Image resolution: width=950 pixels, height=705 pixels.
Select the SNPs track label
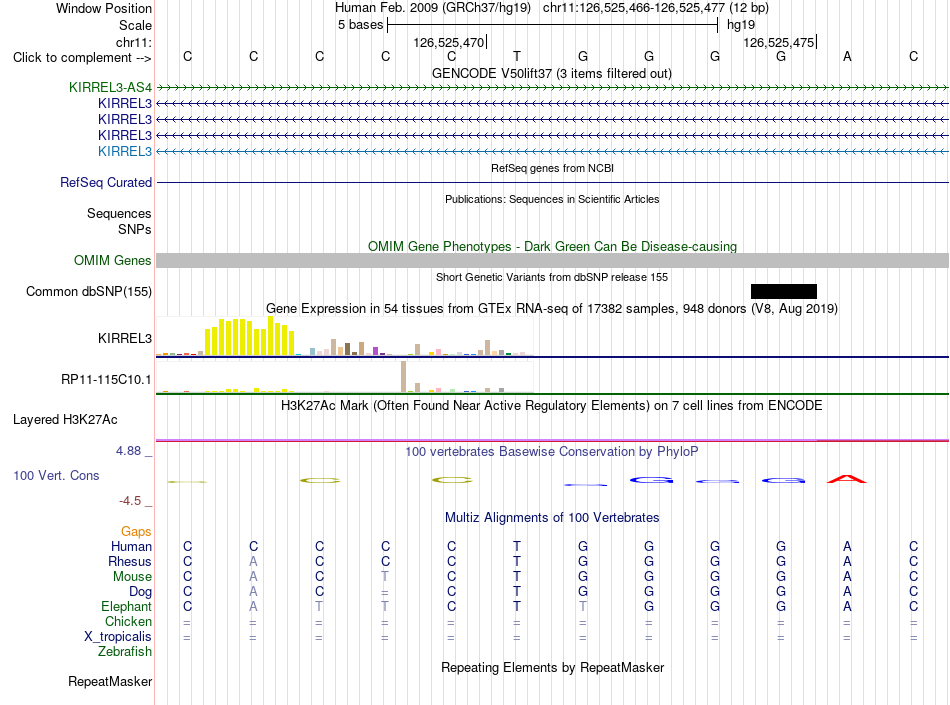point(135,230)
